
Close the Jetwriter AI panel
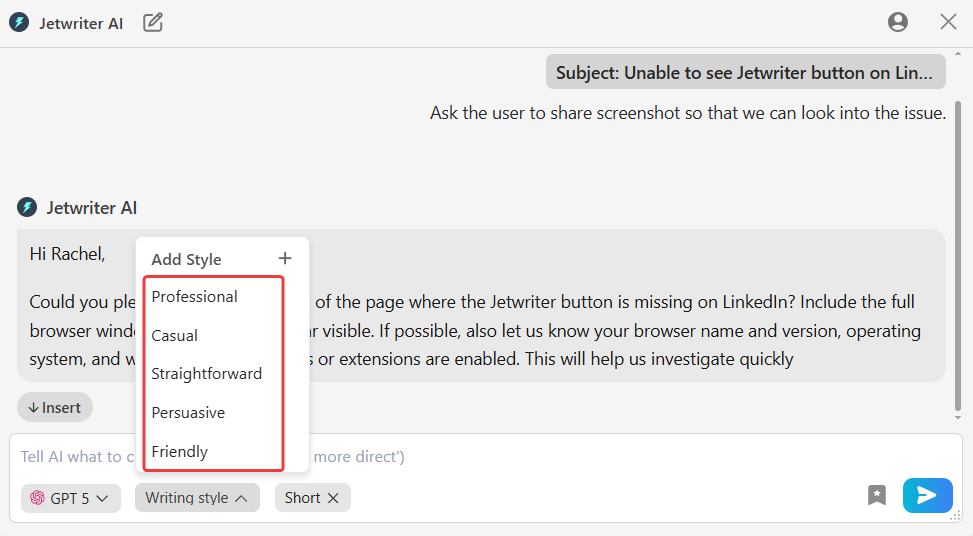(x=948, y=22)
